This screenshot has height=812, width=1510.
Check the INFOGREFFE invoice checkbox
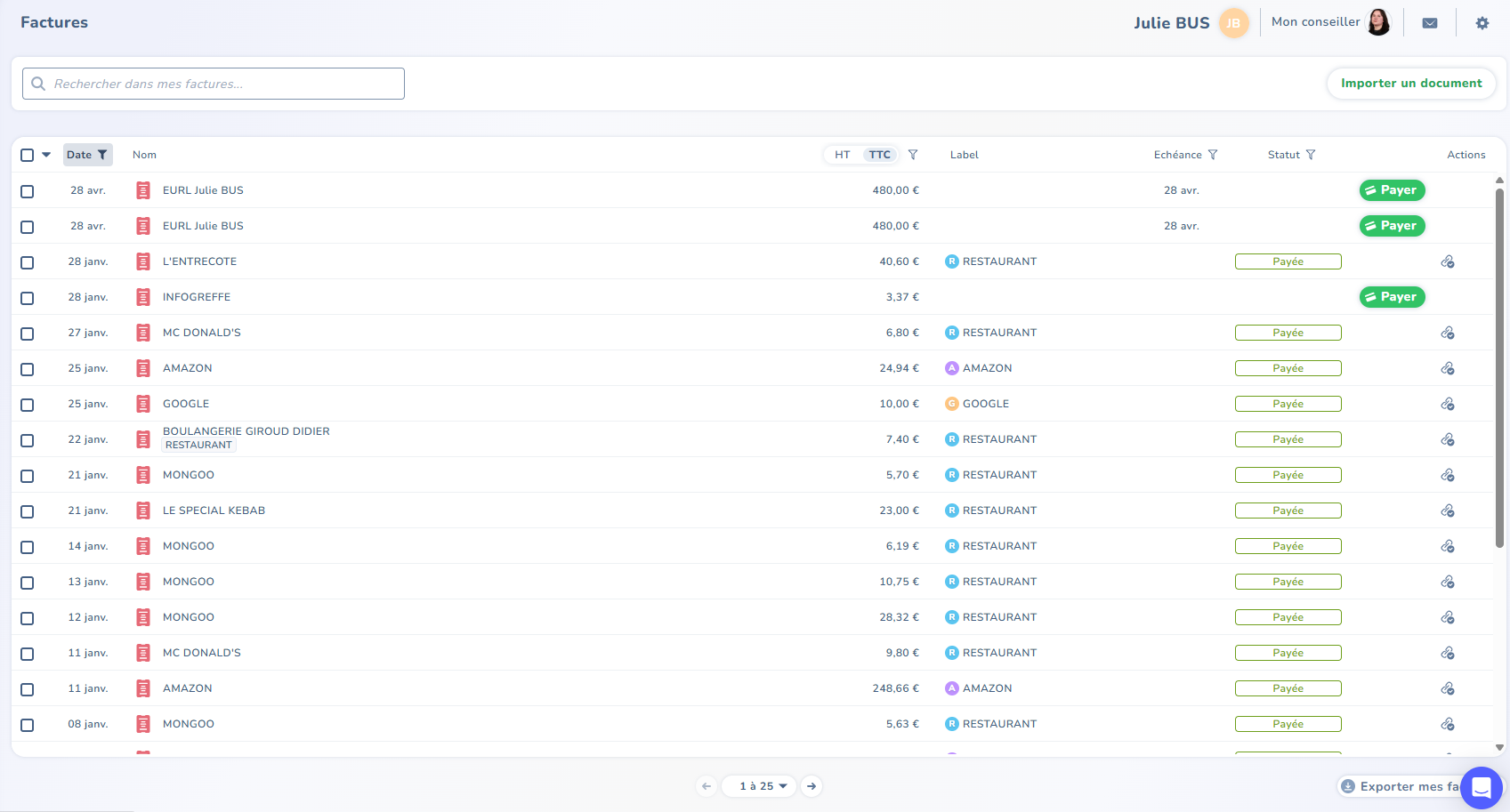[27, 298]
